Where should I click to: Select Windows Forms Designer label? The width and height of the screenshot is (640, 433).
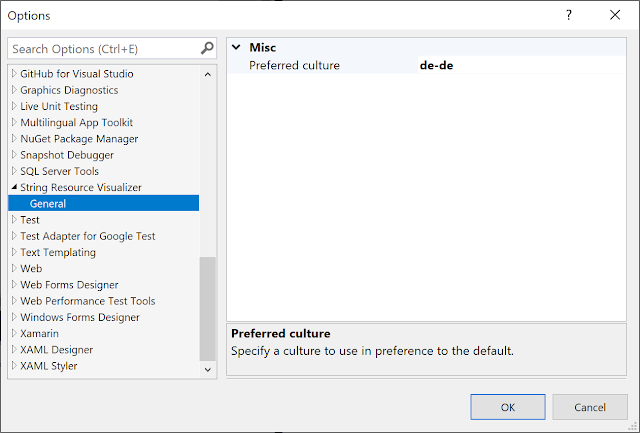[x=80, y=317]
